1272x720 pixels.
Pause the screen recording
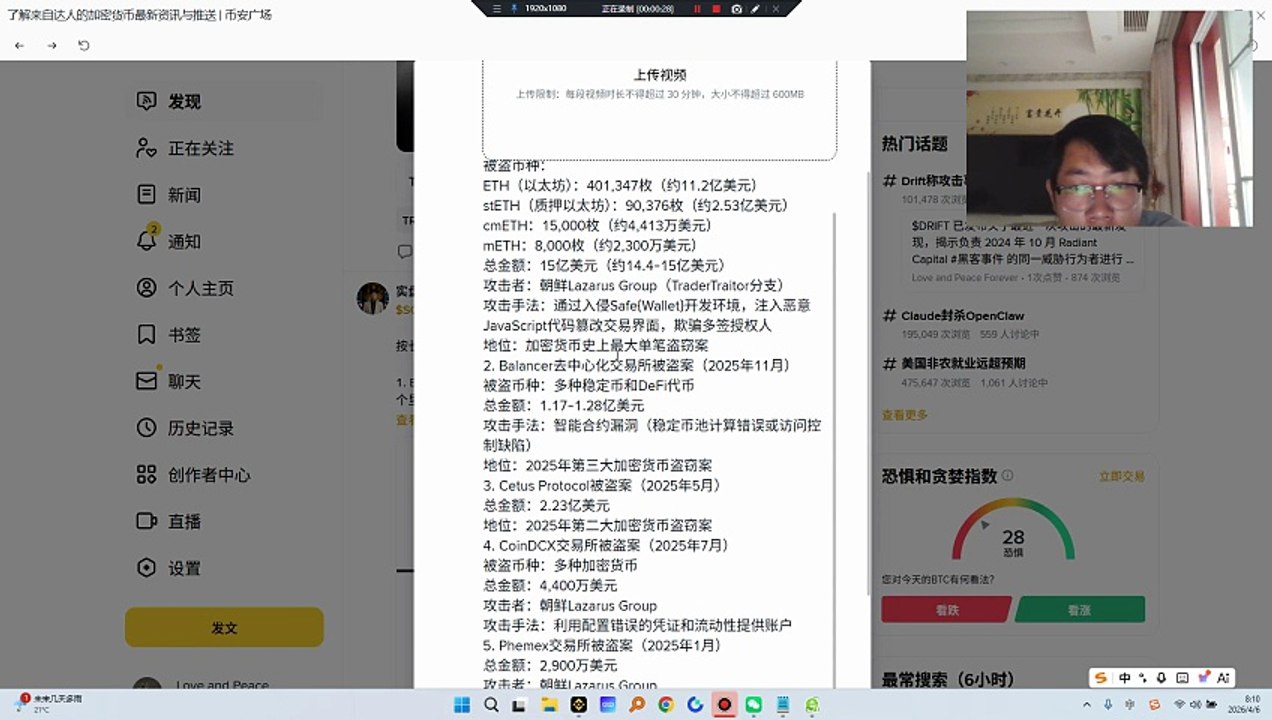point(697,8)
